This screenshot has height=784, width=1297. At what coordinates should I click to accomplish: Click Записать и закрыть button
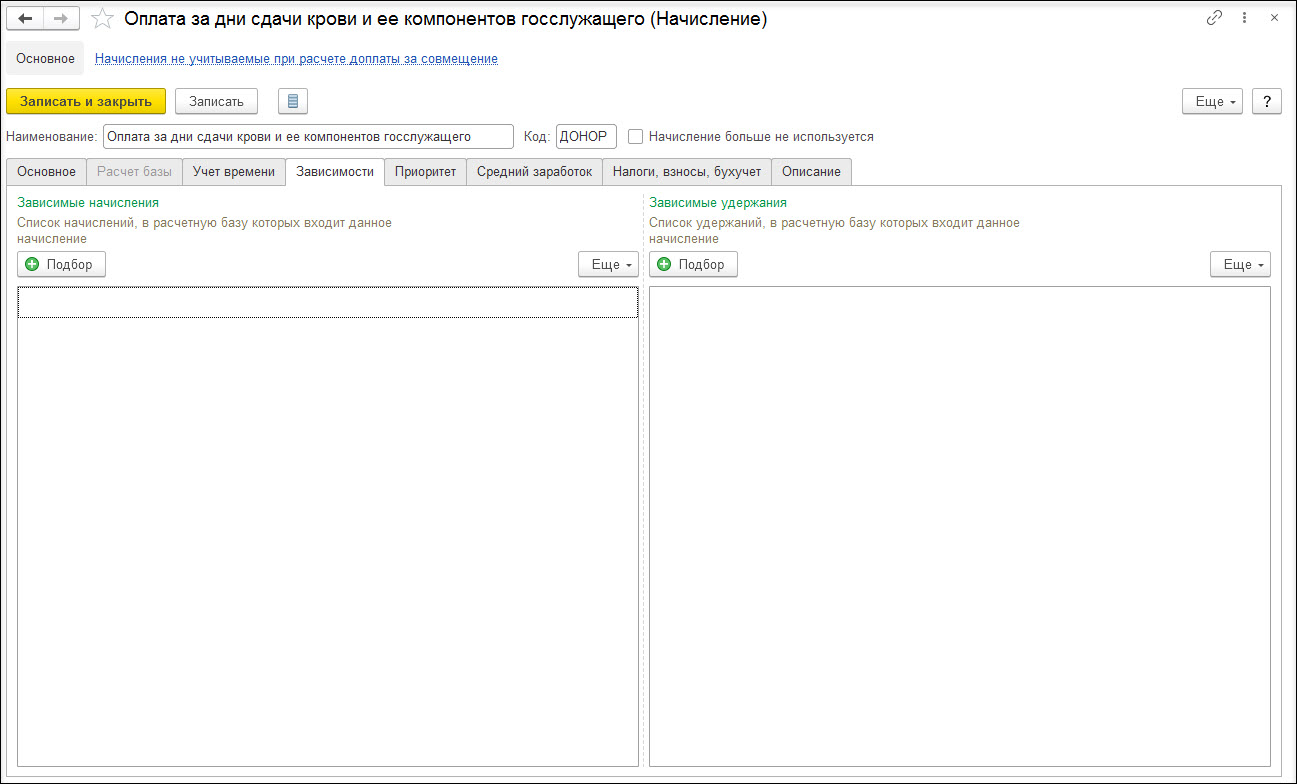tap(86, 101)
